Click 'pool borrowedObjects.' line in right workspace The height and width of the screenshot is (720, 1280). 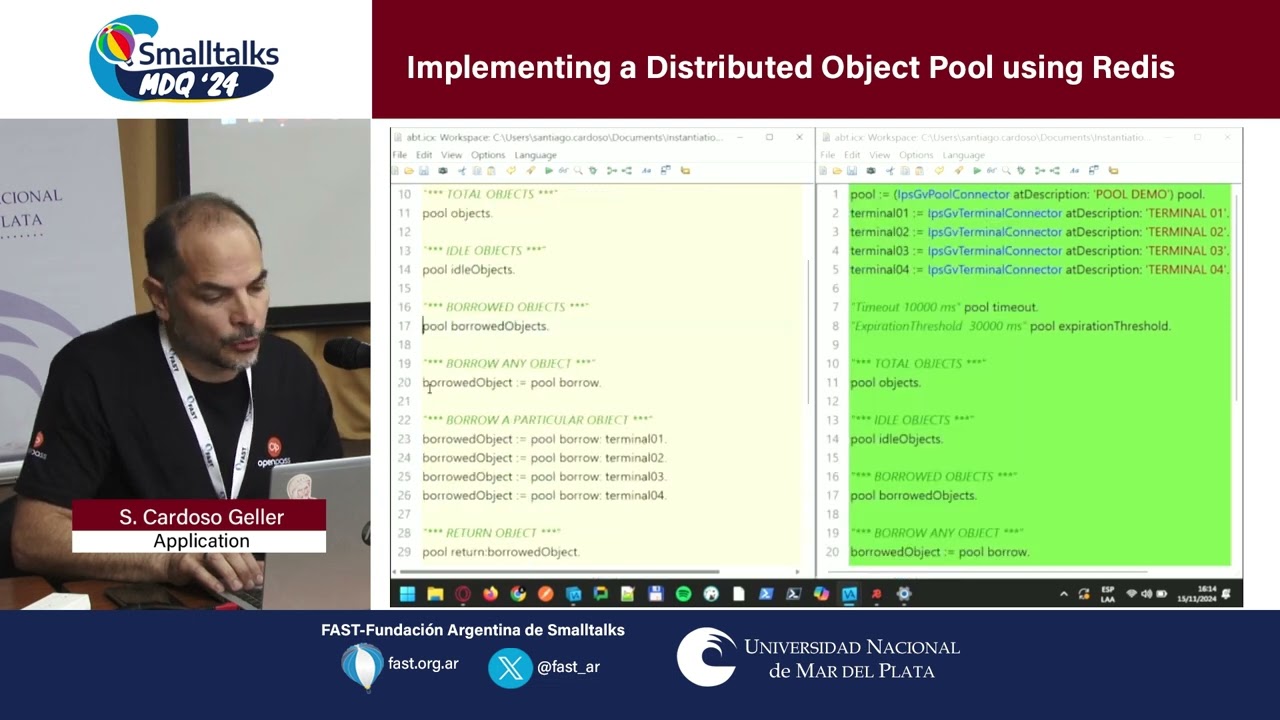(x=913, y=495)
